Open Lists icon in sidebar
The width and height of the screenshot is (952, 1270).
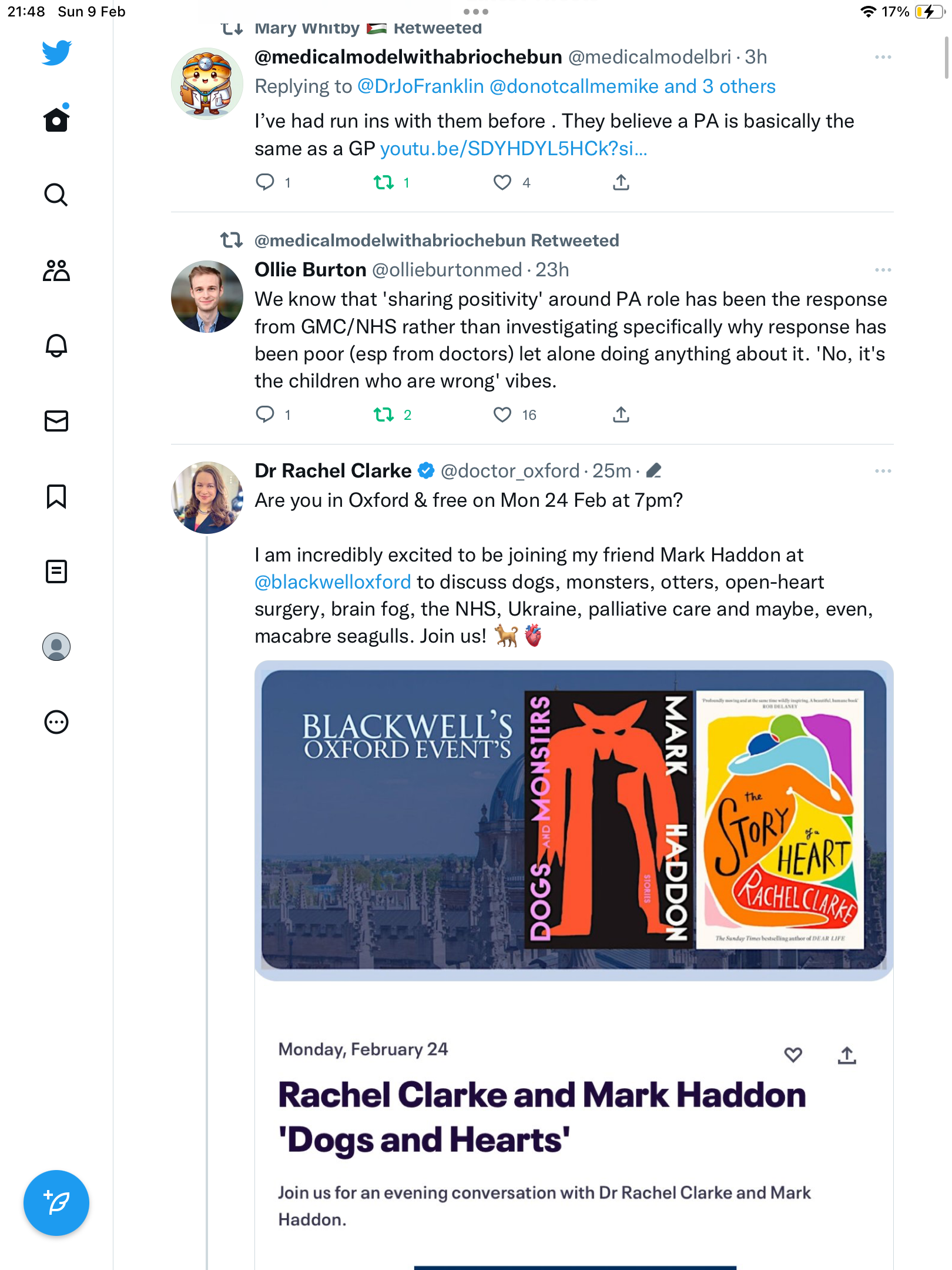click(x=56, y=571)
